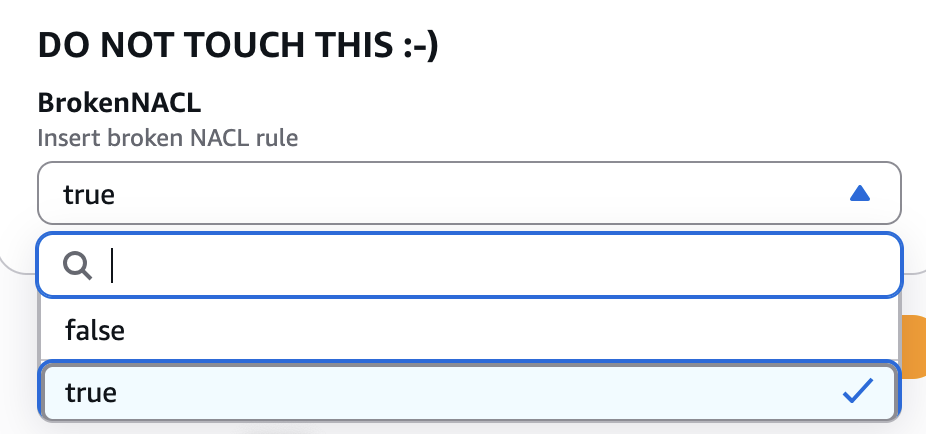926x434 pixels.
Task: Click the 'Insert broken NACL rule' description
Action: coord(168,138)
